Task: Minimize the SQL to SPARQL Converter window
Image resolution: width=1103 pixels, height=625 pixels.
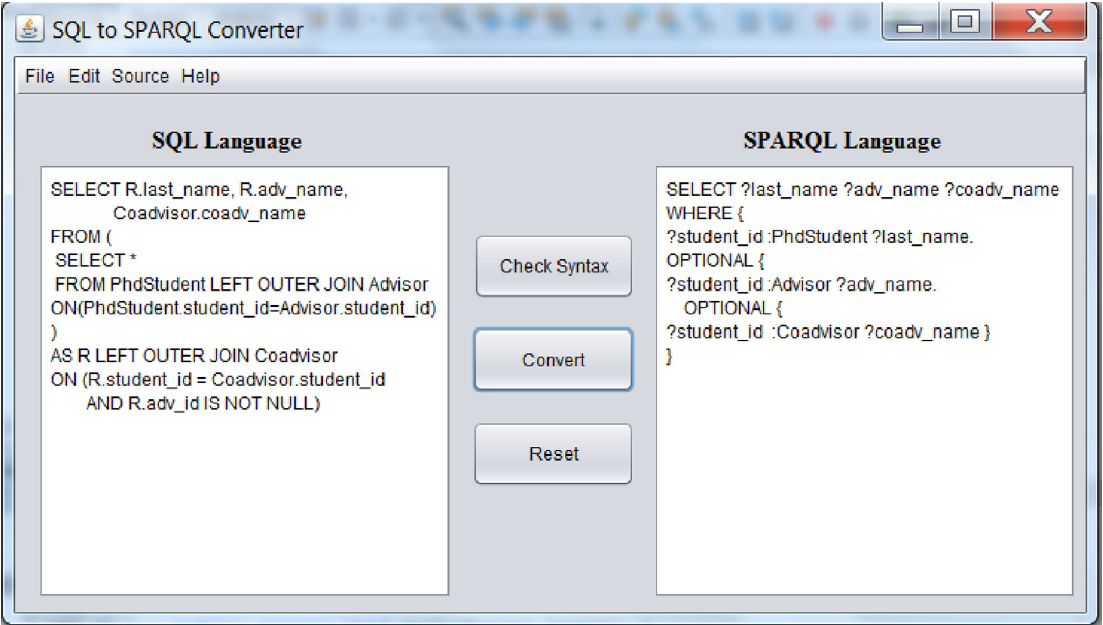Action: pos(910,24)
